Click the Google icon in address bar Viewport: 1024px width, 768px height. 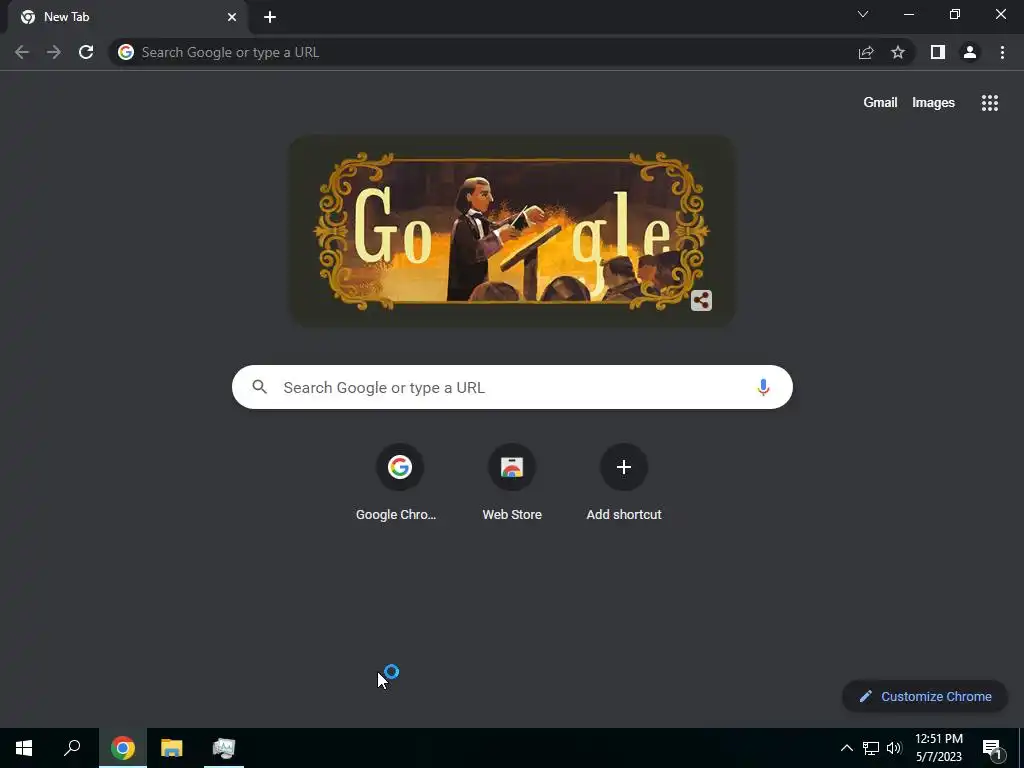click(126, 52)
